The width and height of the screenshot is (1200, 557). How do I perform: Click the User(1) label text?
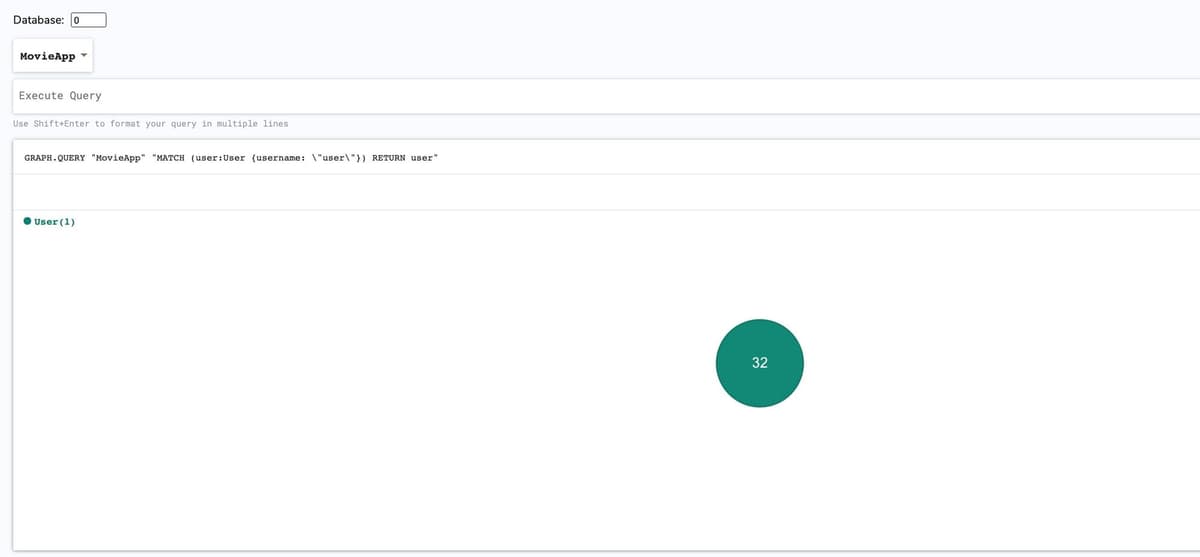click(55, 221)
